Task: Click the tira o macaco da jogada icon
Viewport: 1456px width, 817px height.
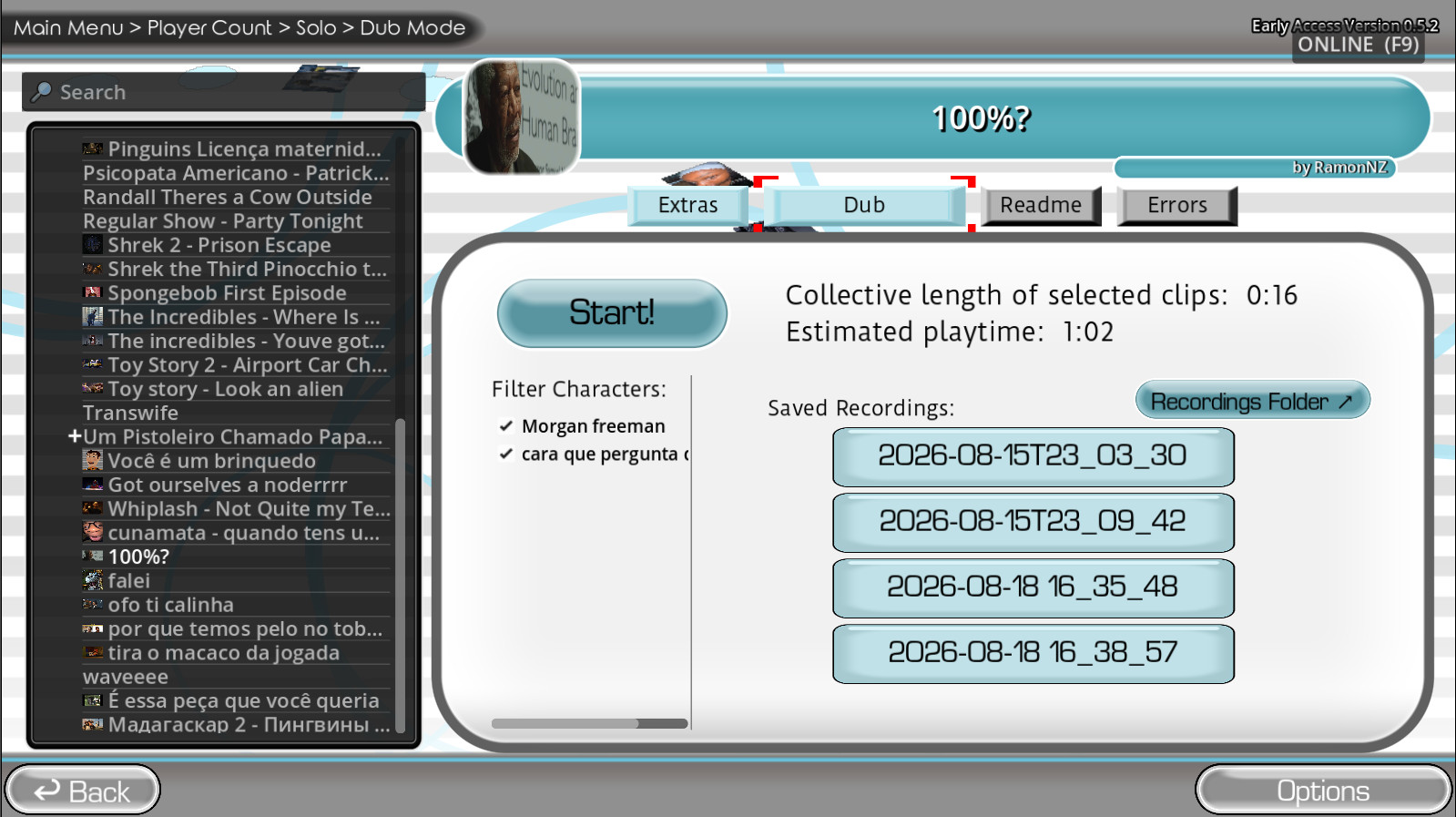Action: point(92,653)
